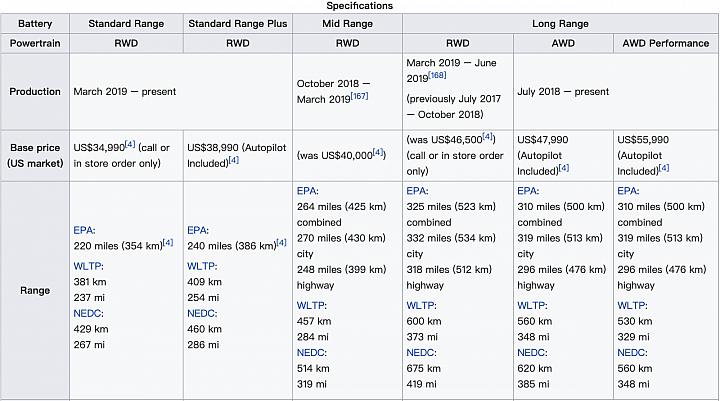Click the 'July 2018 — present' production cell
This screenshot has width=720, height=401.
(616, 91)
